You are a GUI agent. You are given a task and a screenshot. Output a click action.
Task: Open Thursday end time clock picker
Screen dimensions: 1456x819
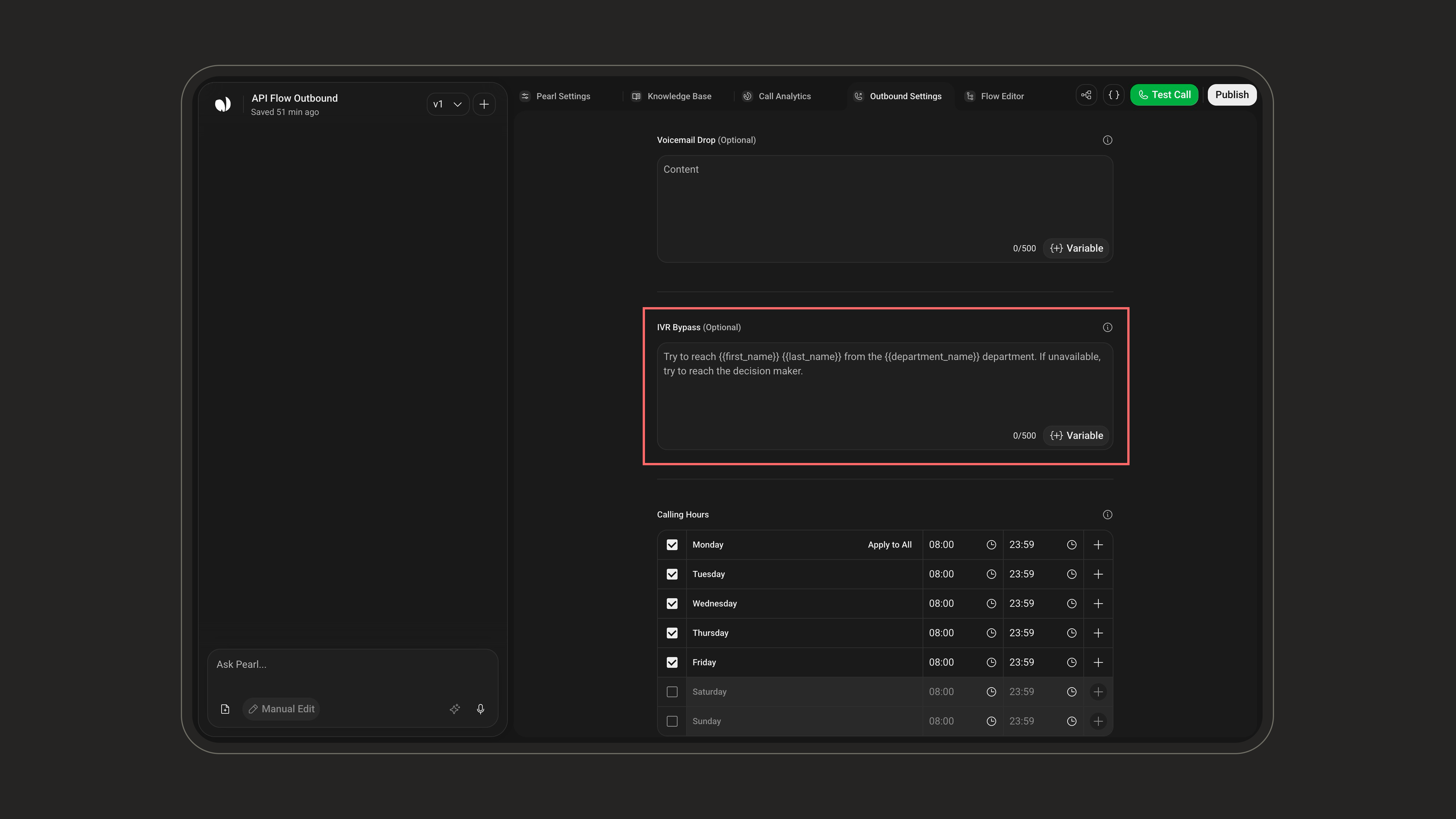[x=1071, y=633]
